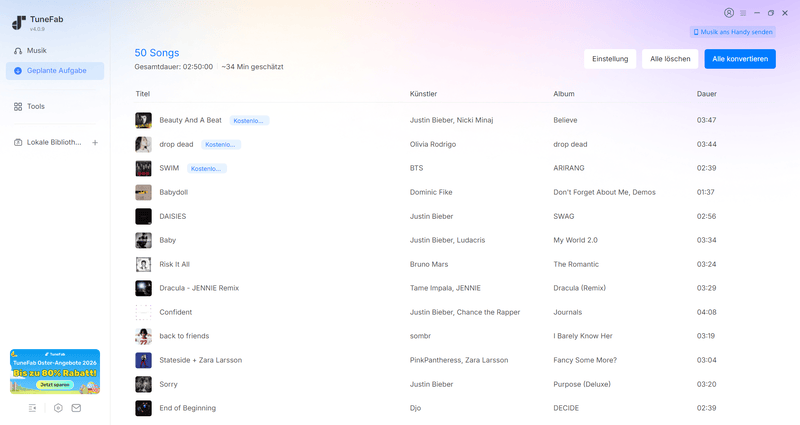800x425 pixels.
Task: Click album Purpose (Deluxe)
Action: 582,384
